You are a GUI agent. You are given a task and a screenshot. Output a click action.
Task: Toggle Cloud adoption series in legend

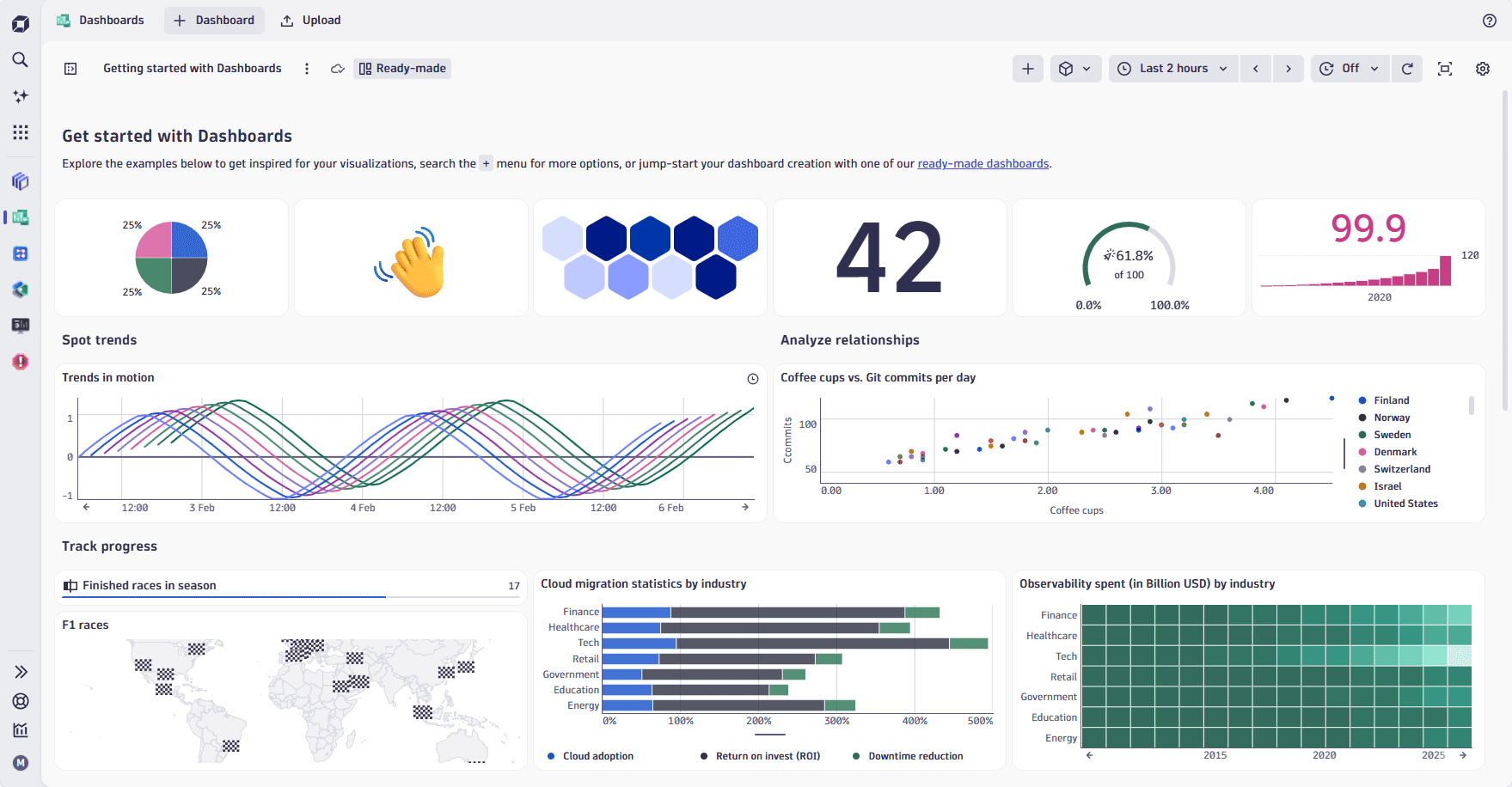click(597, 756)
